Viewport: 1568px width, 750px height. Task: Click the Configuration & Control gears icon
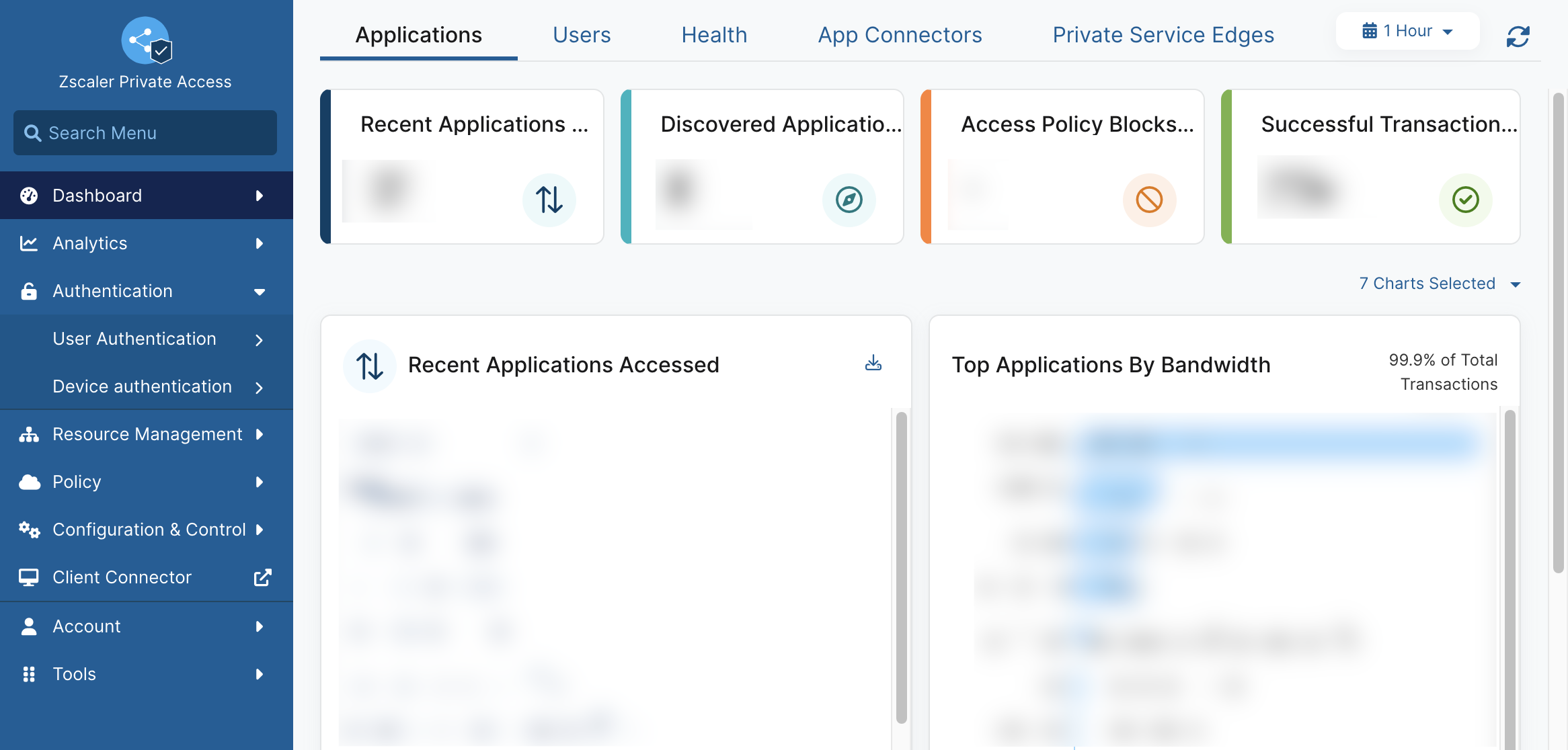pyautogui.click(x=29, y=530)
